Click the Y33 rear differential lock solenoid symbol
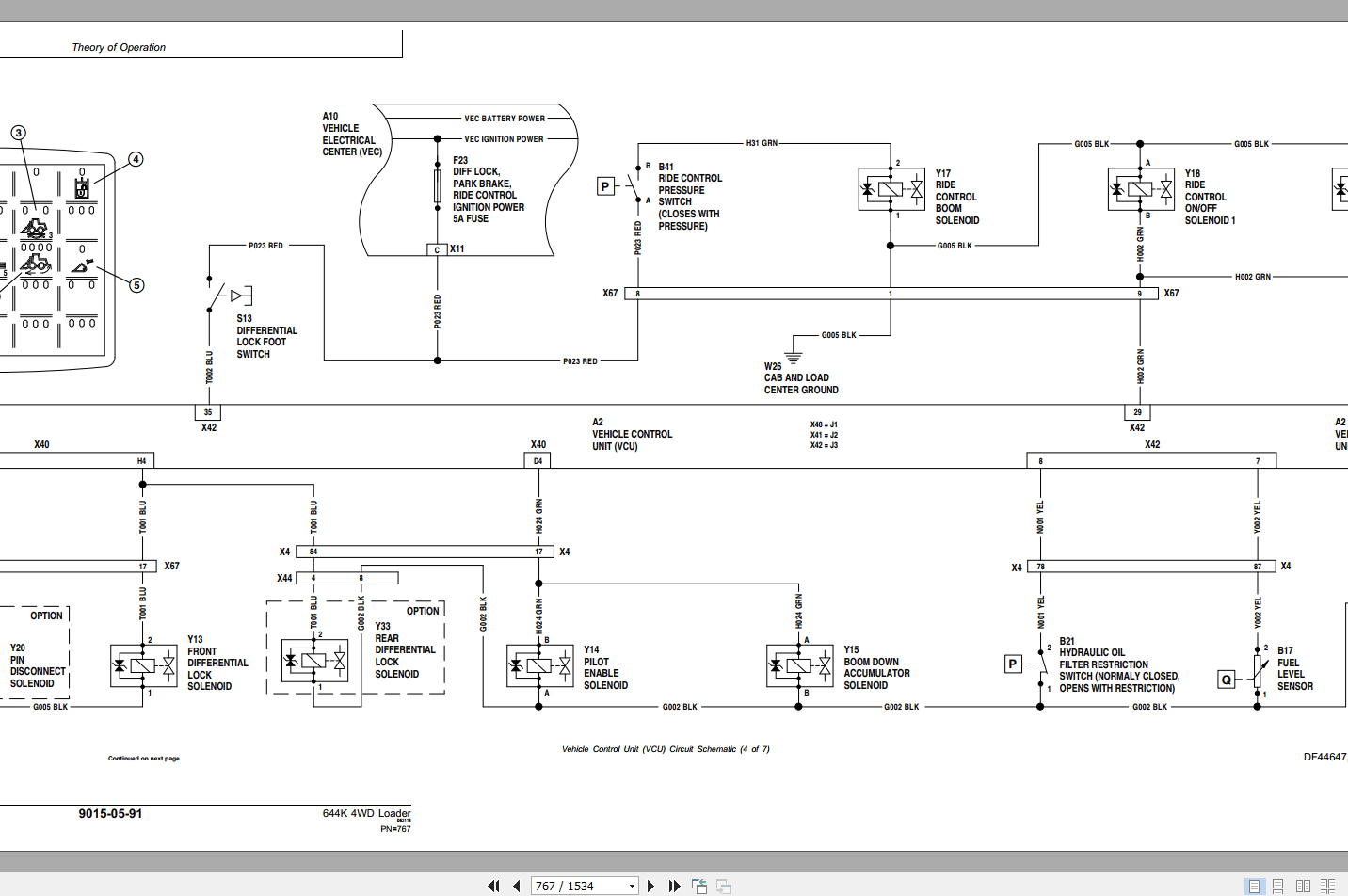 point(314,661)
